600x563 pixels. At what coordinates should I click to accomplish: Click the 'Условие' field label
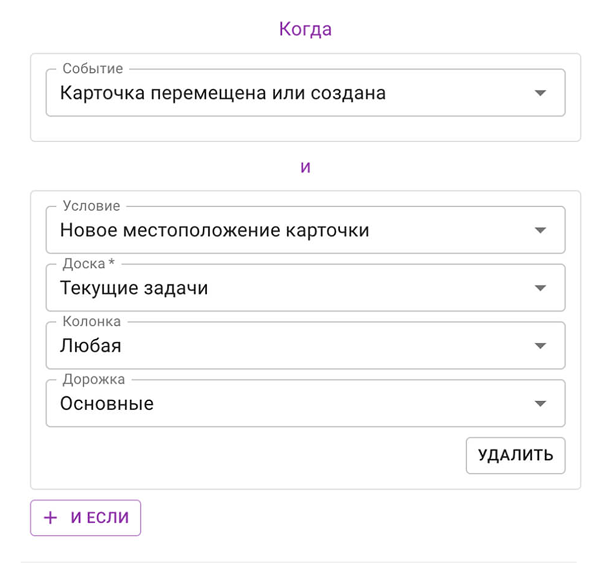pos(91,206)
